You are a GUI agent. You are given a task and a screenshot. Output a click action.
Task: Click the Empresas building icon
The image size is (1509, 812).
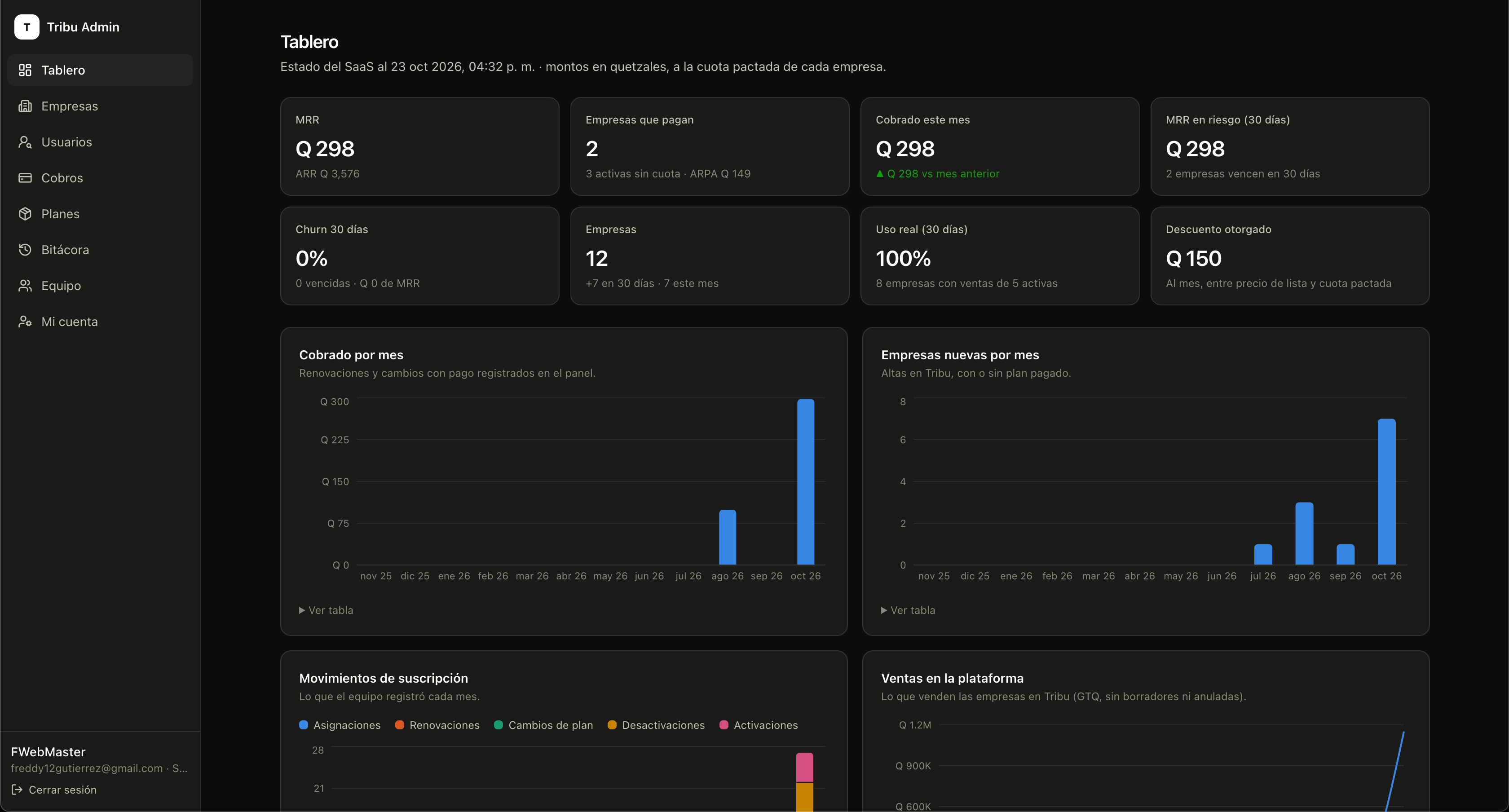point(25,106)
